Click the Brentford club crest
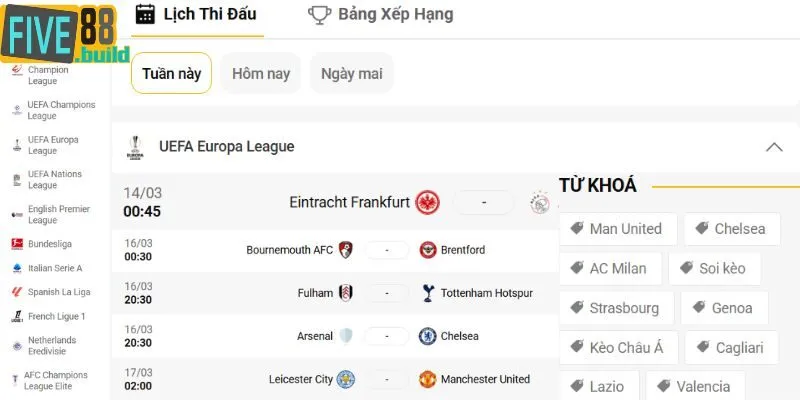 [428, 250]
